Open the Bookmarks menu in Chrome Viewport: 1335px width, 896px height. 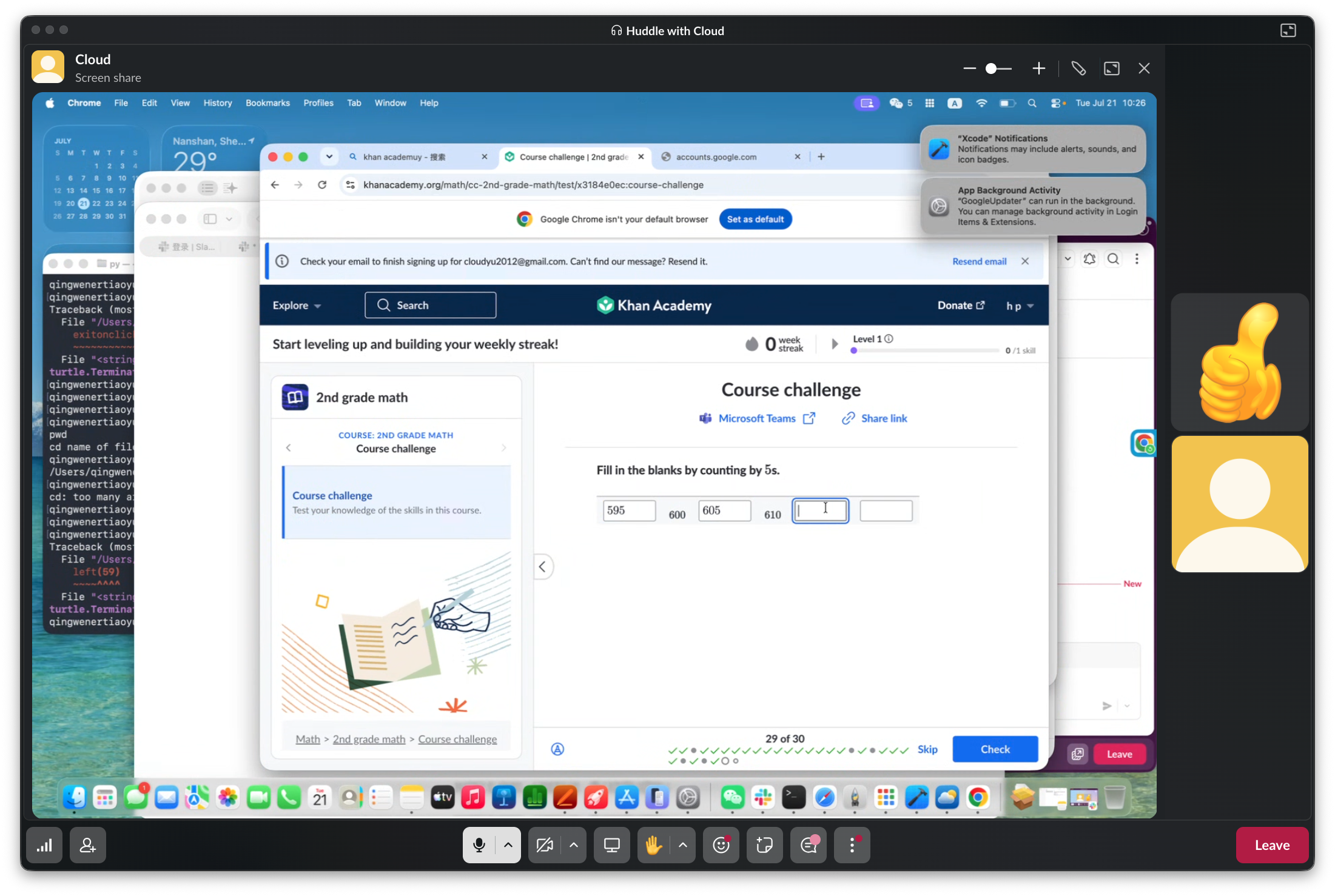[267, 103]
